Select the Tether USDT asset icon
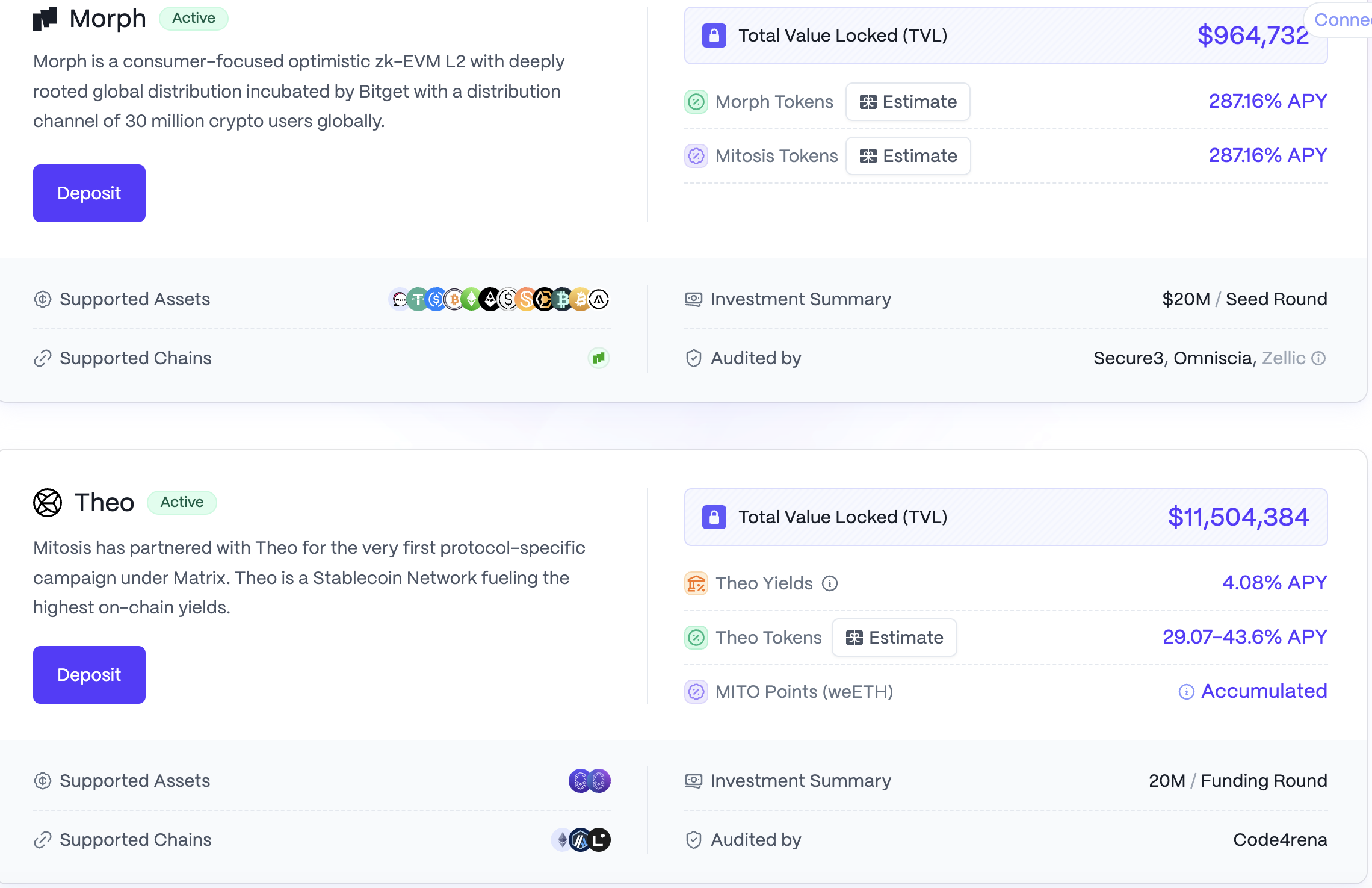This screenshot has height=888, width=1372. [418, 299]
